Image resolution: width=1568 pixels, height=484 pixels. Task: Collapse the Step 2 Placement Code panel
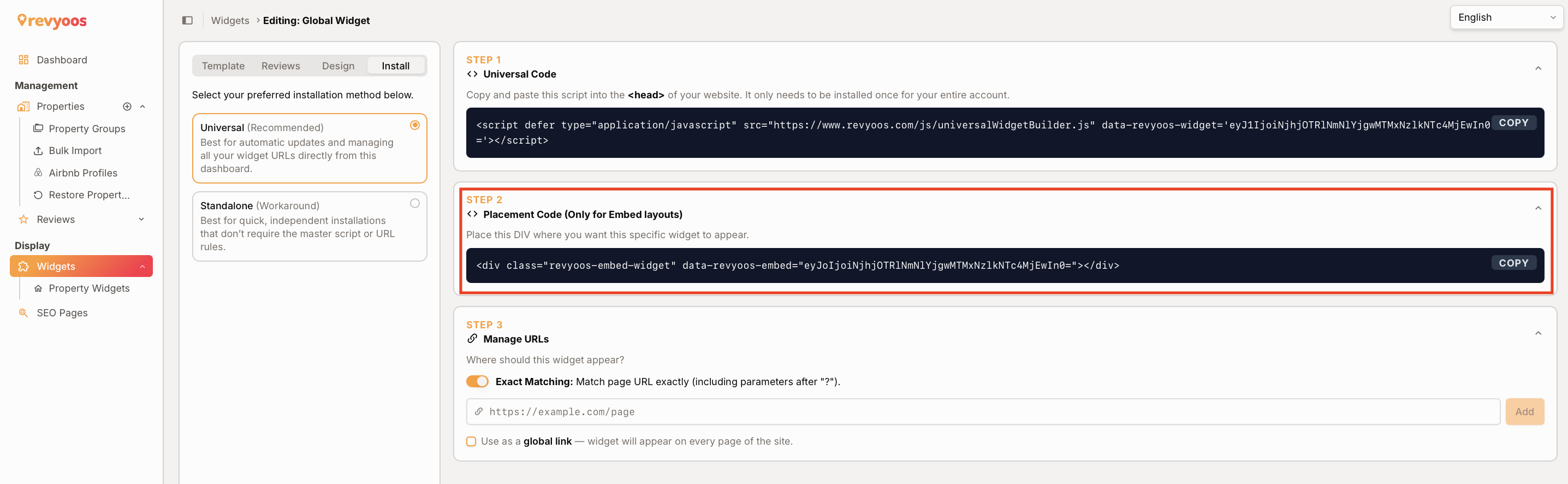(x=1538, y=208)
